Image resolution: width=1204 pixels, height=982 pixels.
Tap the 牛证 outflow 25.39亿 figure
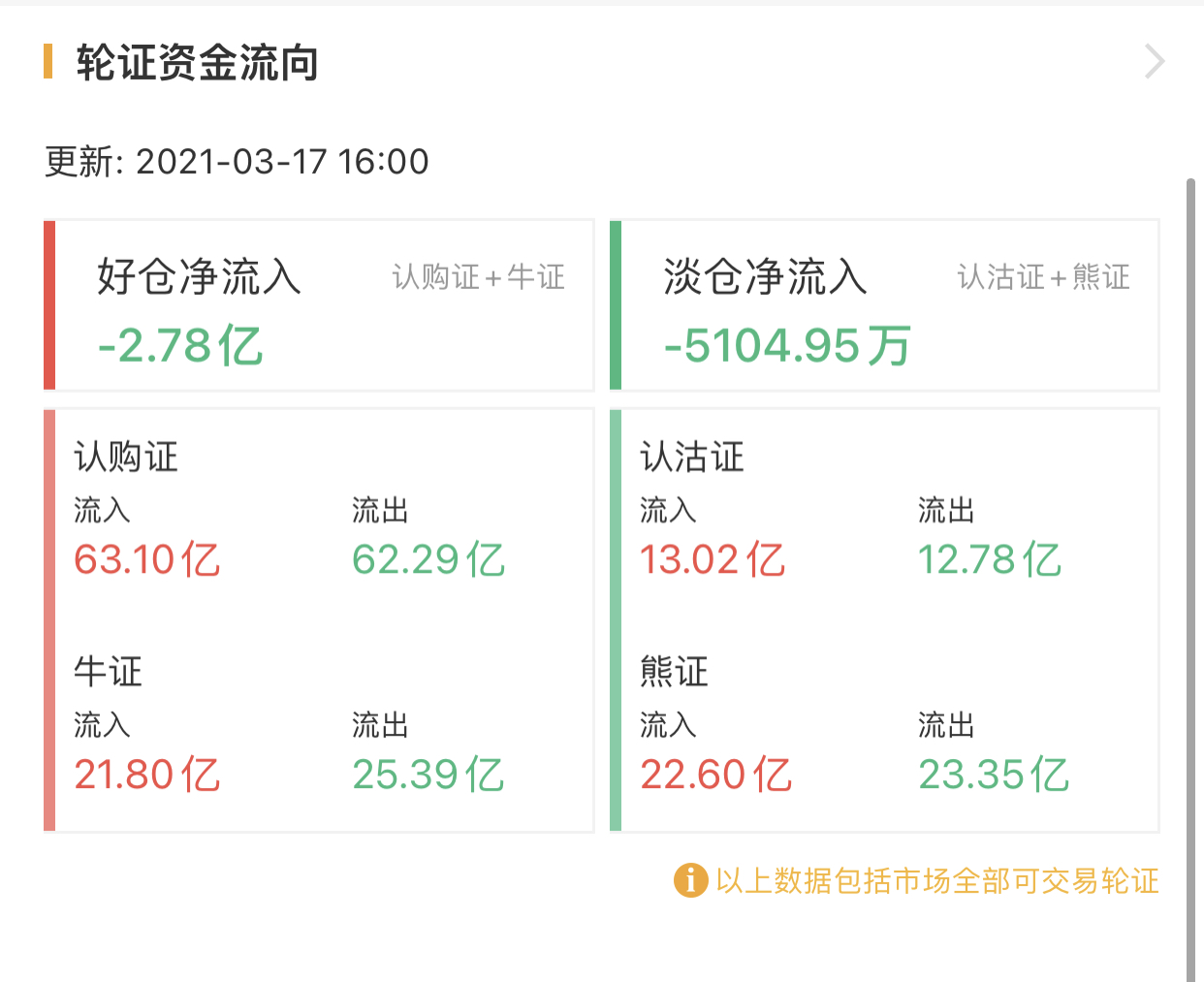428,775
